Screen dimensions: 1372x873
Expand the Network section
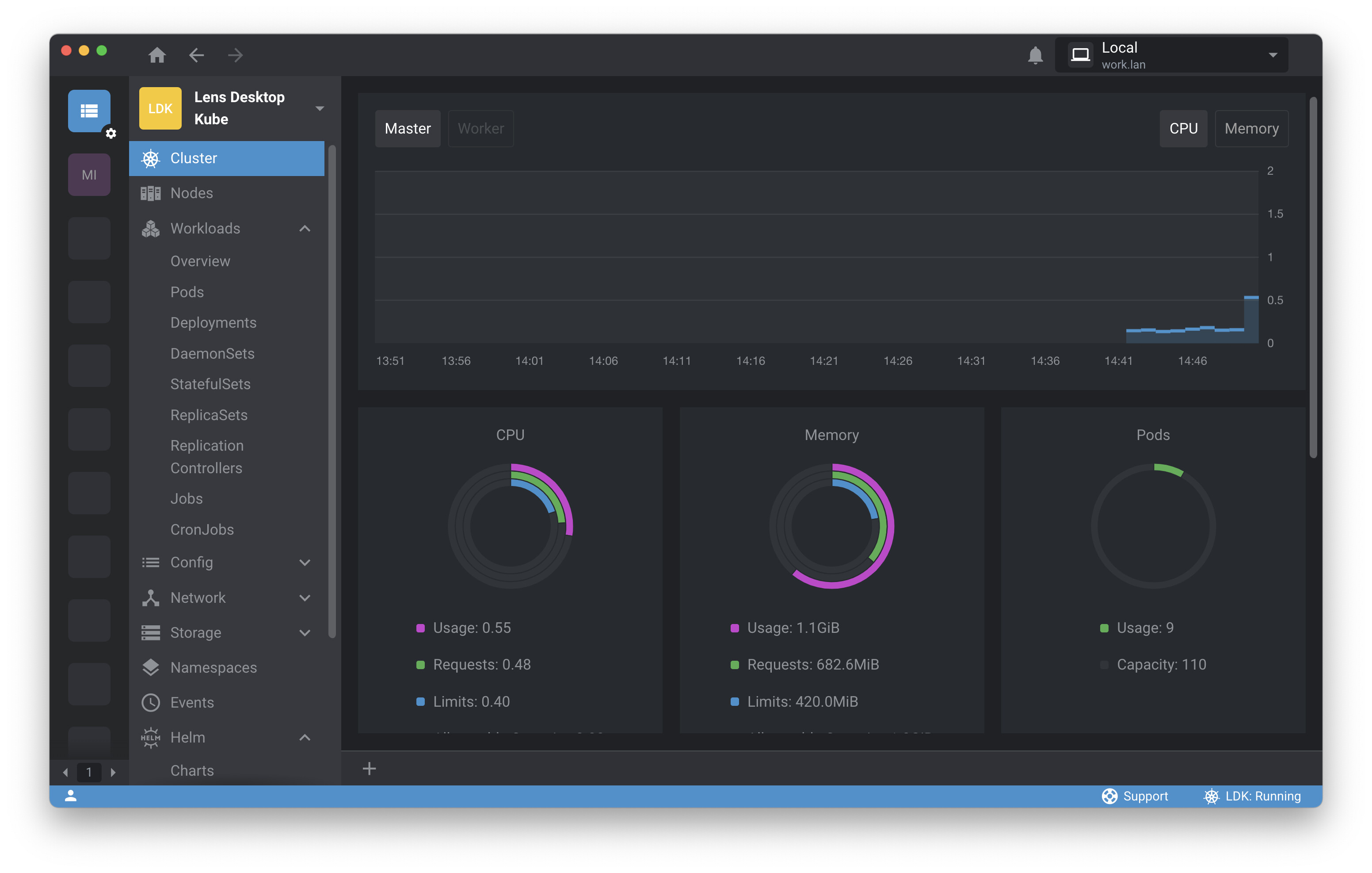click(x=305, y=597)
